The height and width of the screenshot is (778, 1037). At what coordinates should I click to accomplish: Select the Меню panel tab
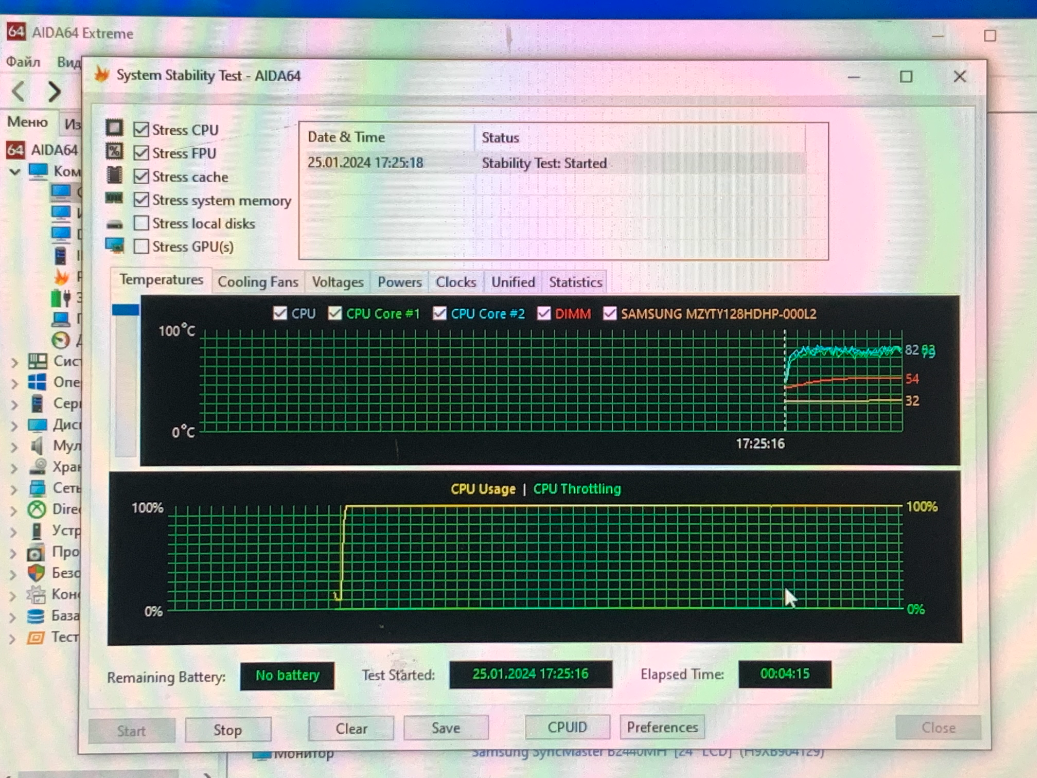(27, 122)
